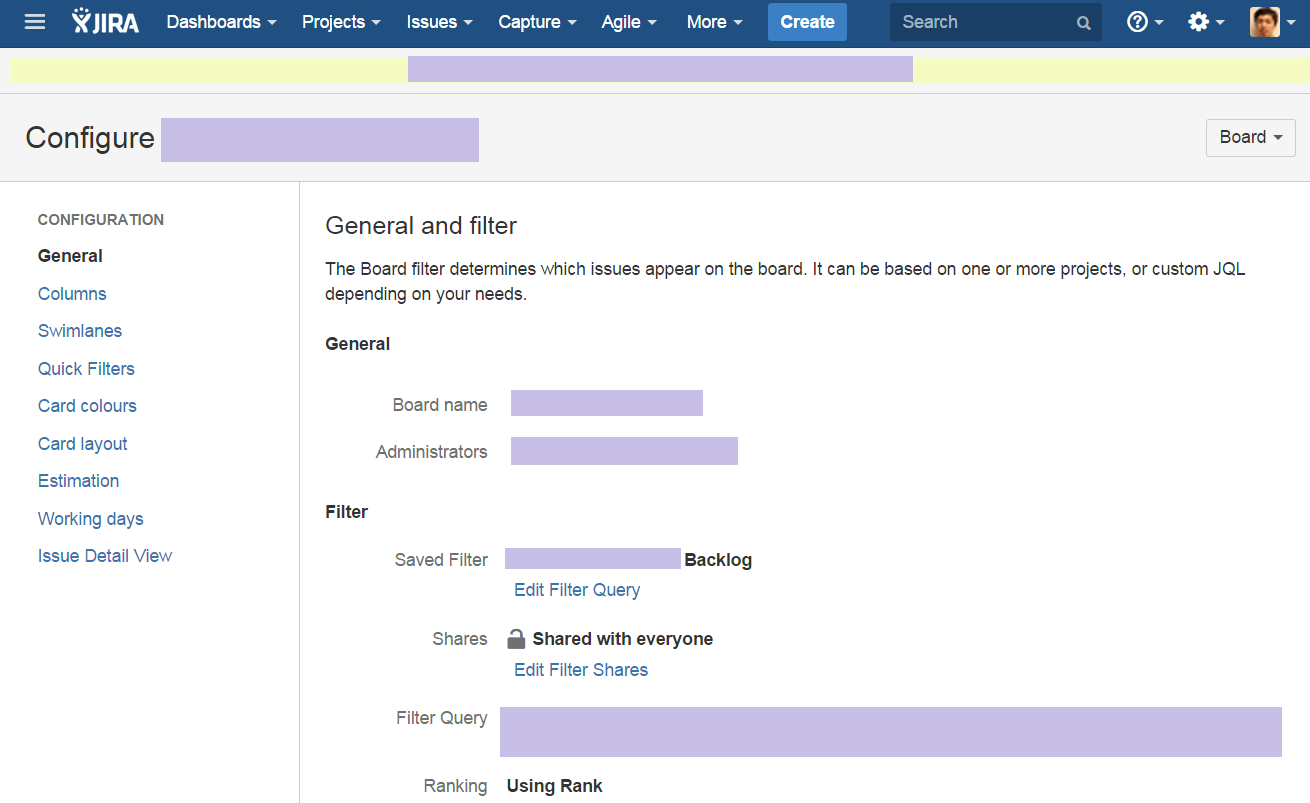Open the help question mark menu
The width and height of the screenshot is (1310, 803).
click(x=1144, y=22)
